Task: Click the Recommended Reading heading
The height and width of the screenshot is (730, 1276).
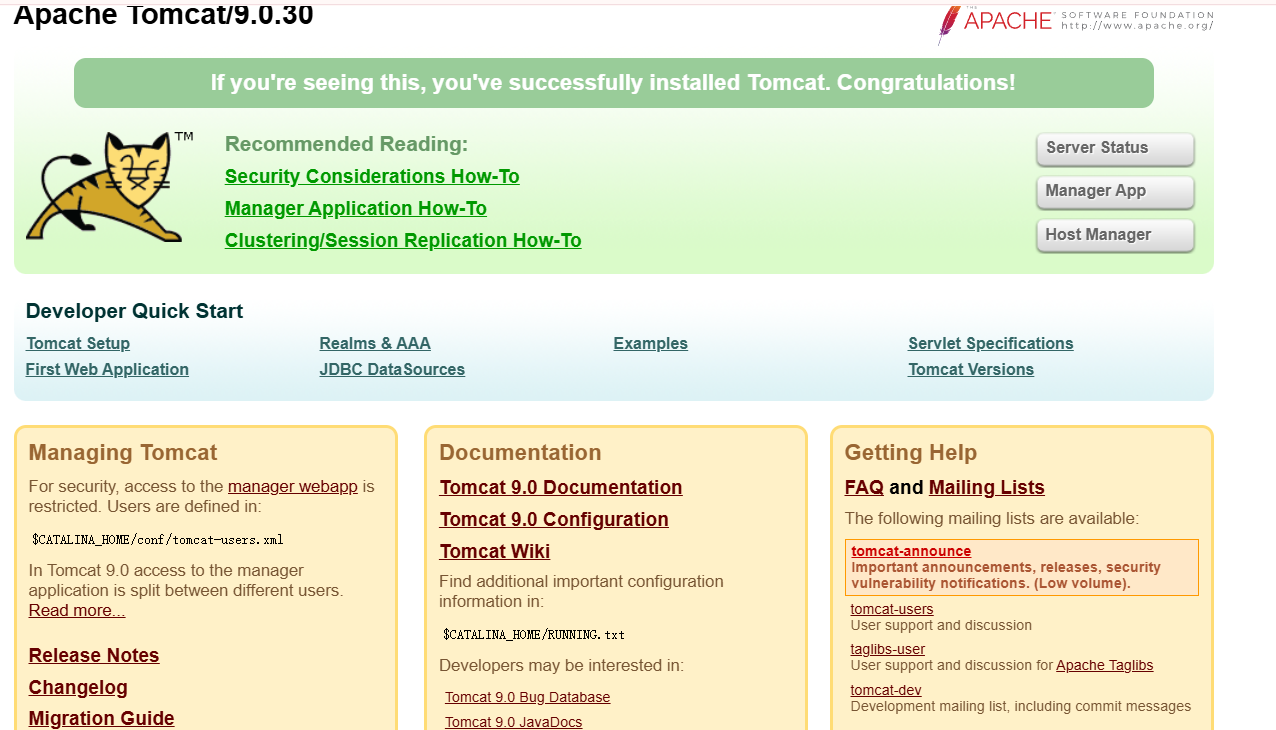Action: [x=346, y=144]
